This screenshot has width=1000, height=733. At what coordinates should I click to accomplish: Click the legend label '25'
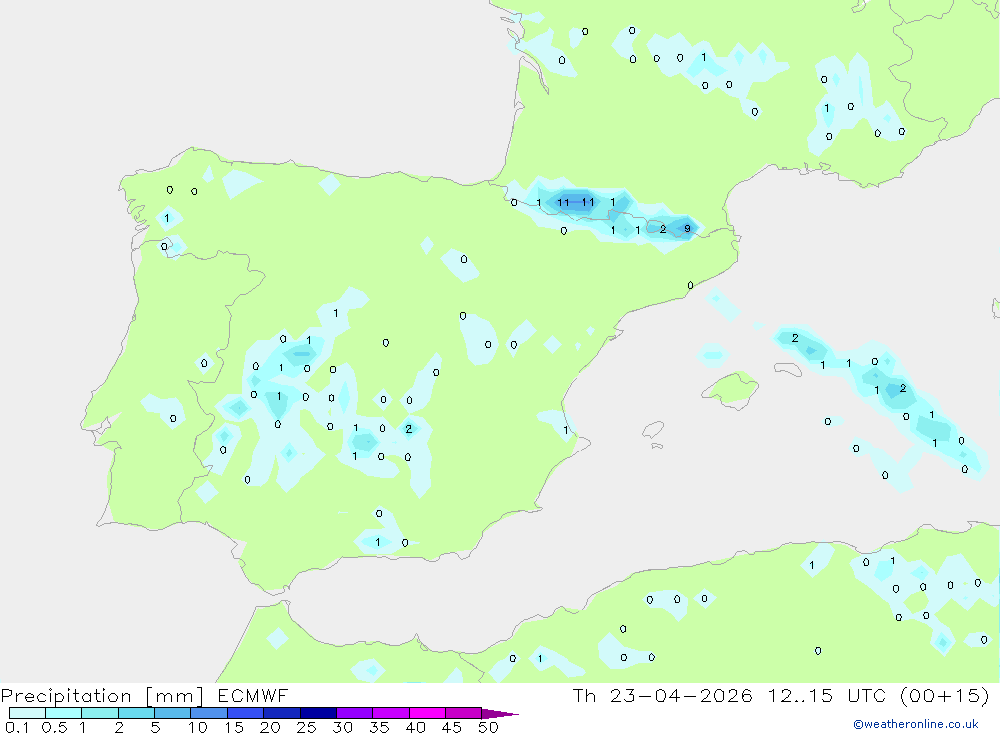click(x=306, y=727)
